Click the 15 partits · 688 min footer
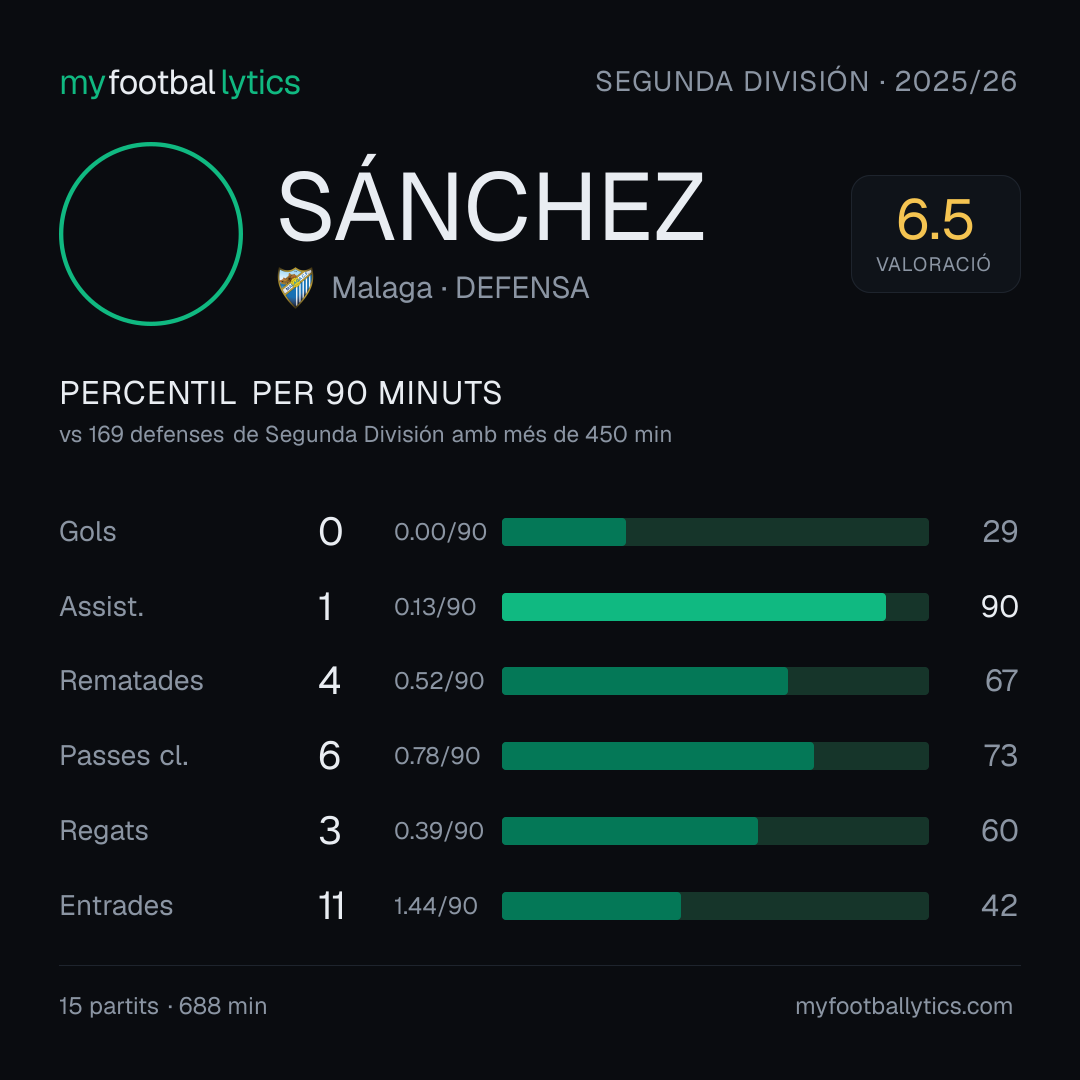Viewport: 1080px width, 1080px height. click(x=163, y=1006)
